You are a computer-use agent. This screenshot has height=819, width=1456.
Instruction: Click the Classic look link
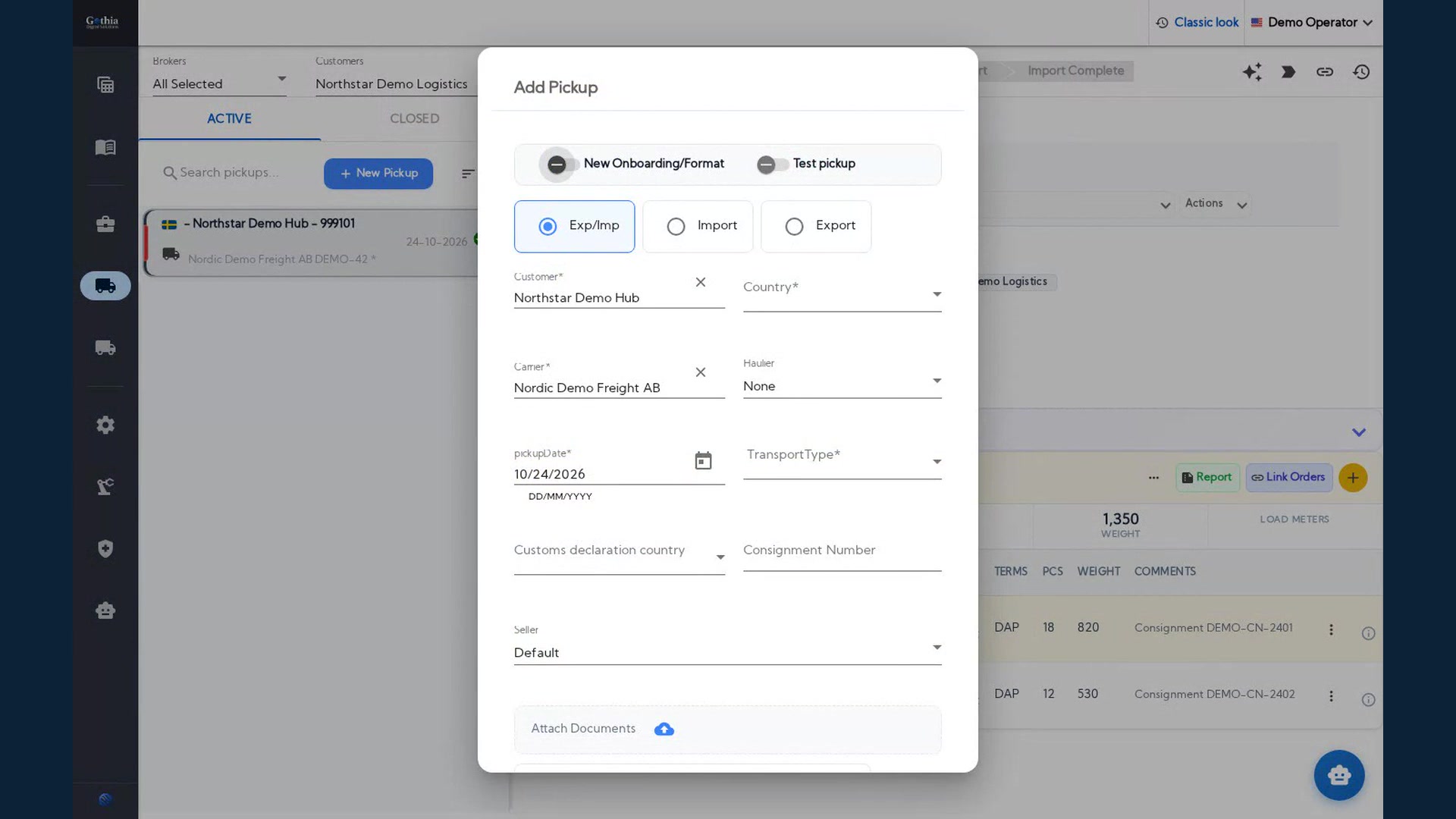(x=1197, y=23)
